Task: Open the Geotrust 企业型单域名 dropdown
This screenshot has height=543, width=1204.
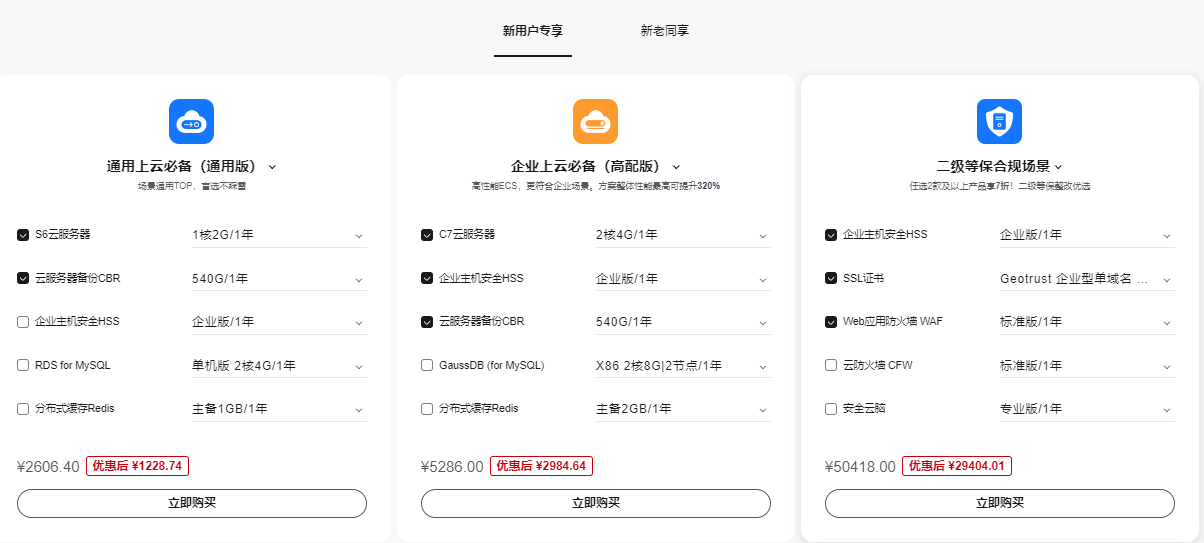Action: click(1087, 279)
